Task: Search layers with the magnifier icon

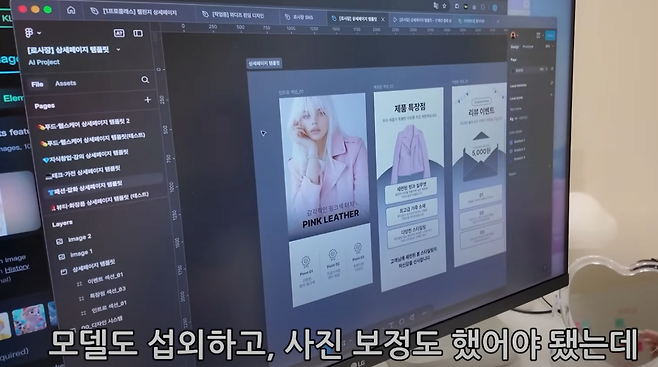Action: (x=145, y=80)
